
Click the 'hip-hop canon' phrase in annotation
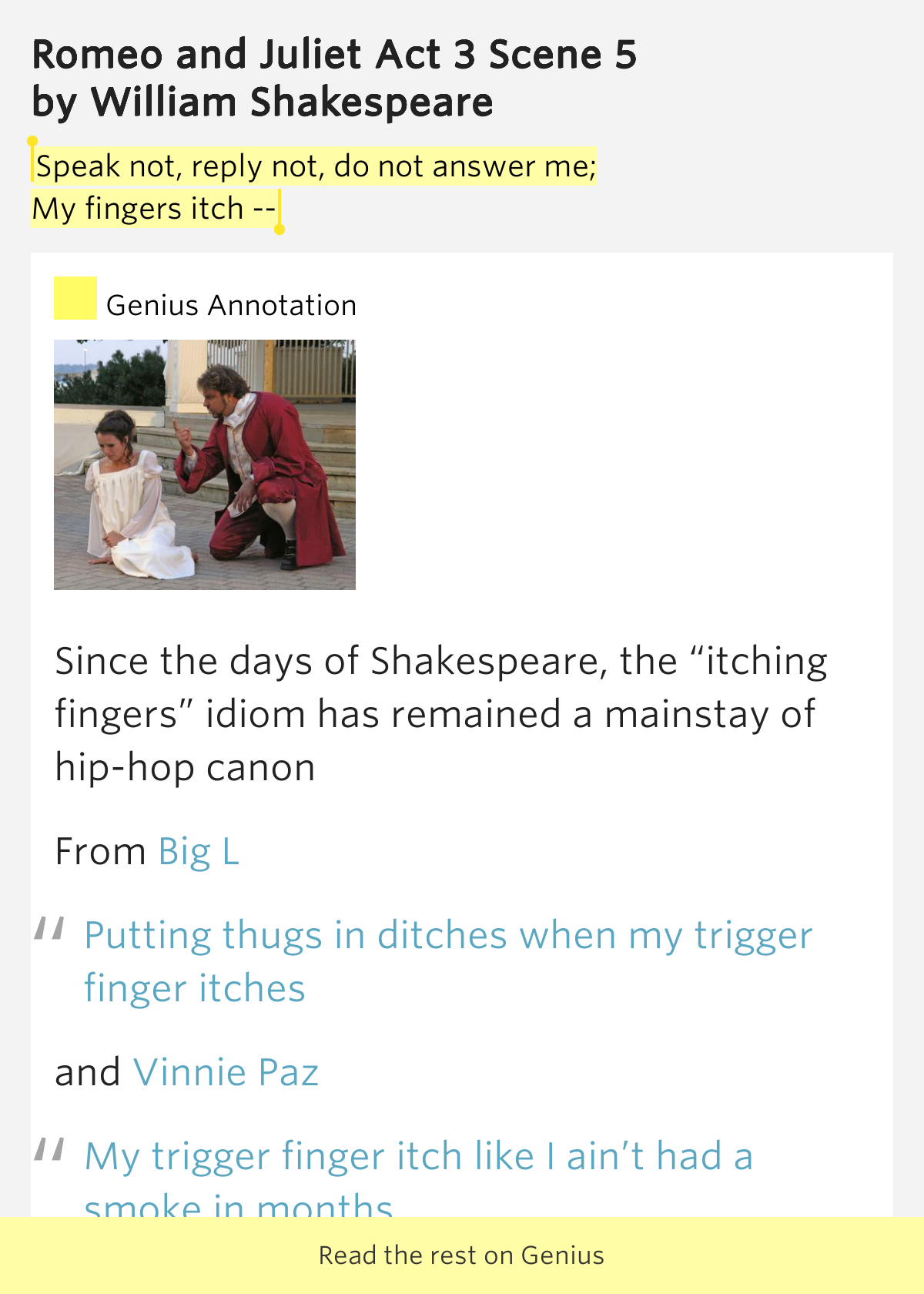coord(185,768)
